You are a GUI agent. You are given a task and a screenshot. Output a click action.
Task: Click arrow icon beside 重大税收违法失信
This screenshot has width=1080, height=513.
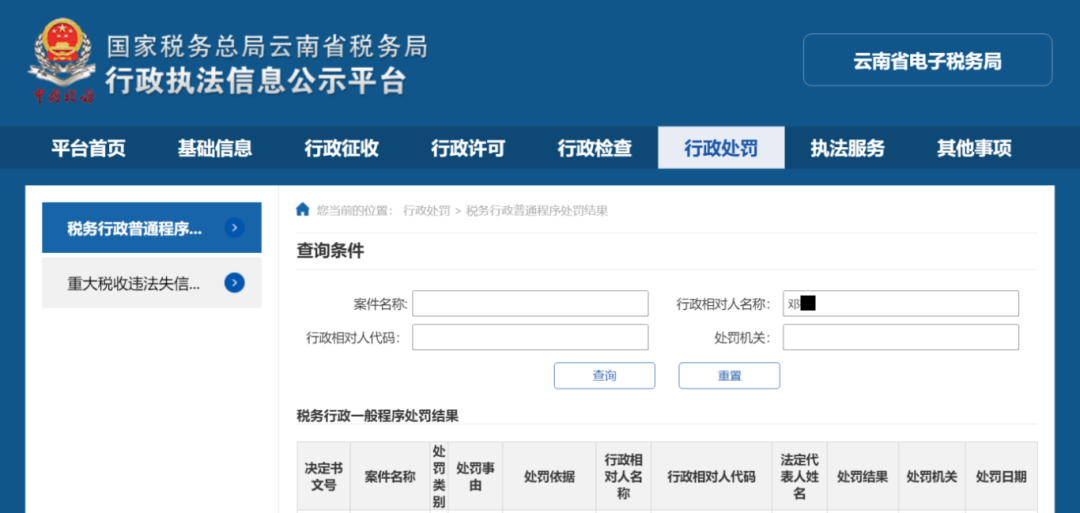(234, 283)
